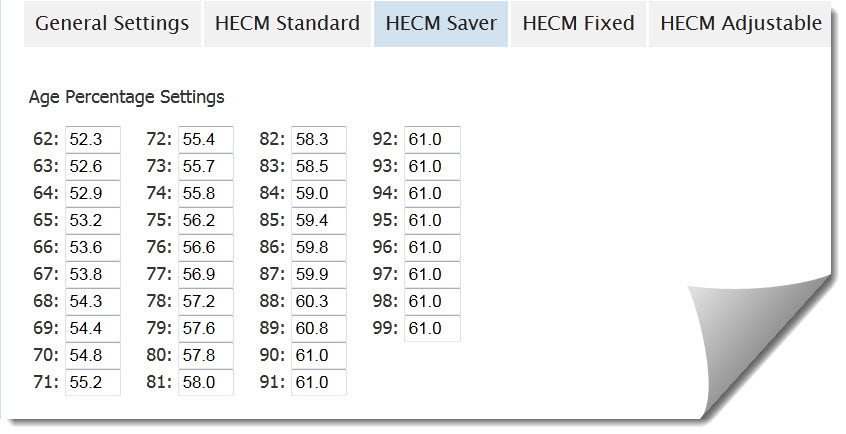846x434 pixels.
Task: Select the age 88 percentage input
Action: coord(319,302)
